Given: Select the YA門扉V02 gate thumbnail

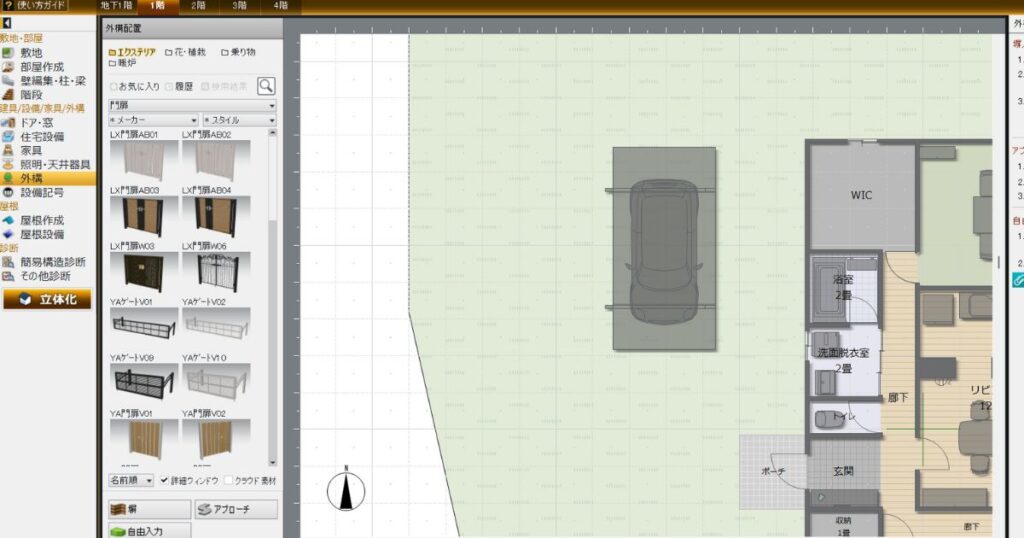Looking at the screenshot, I should point(216,439).
